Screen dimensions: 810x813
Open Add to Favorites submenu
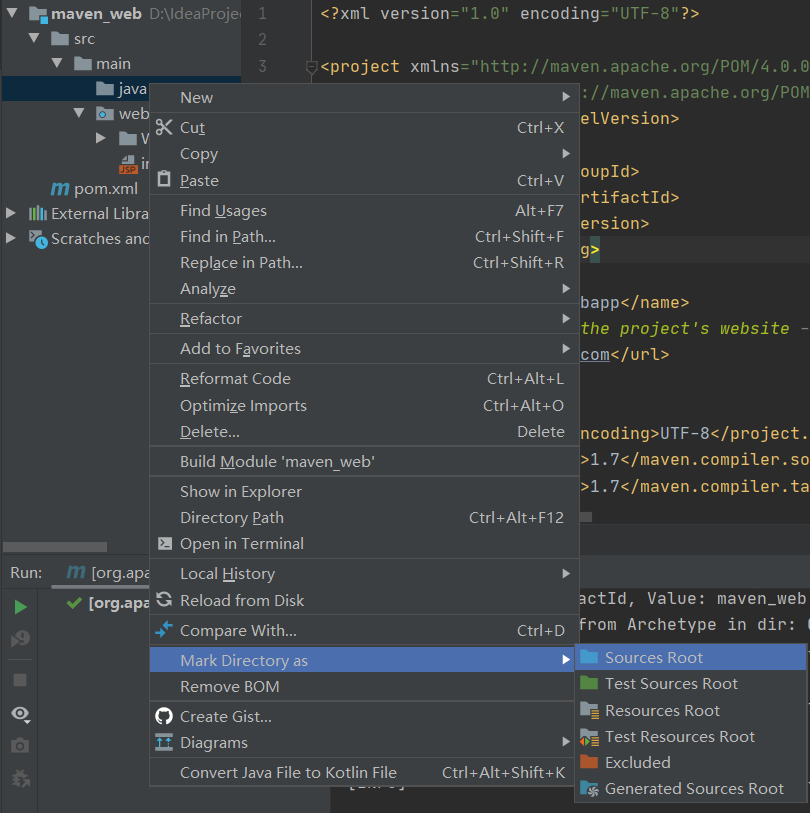364,348
